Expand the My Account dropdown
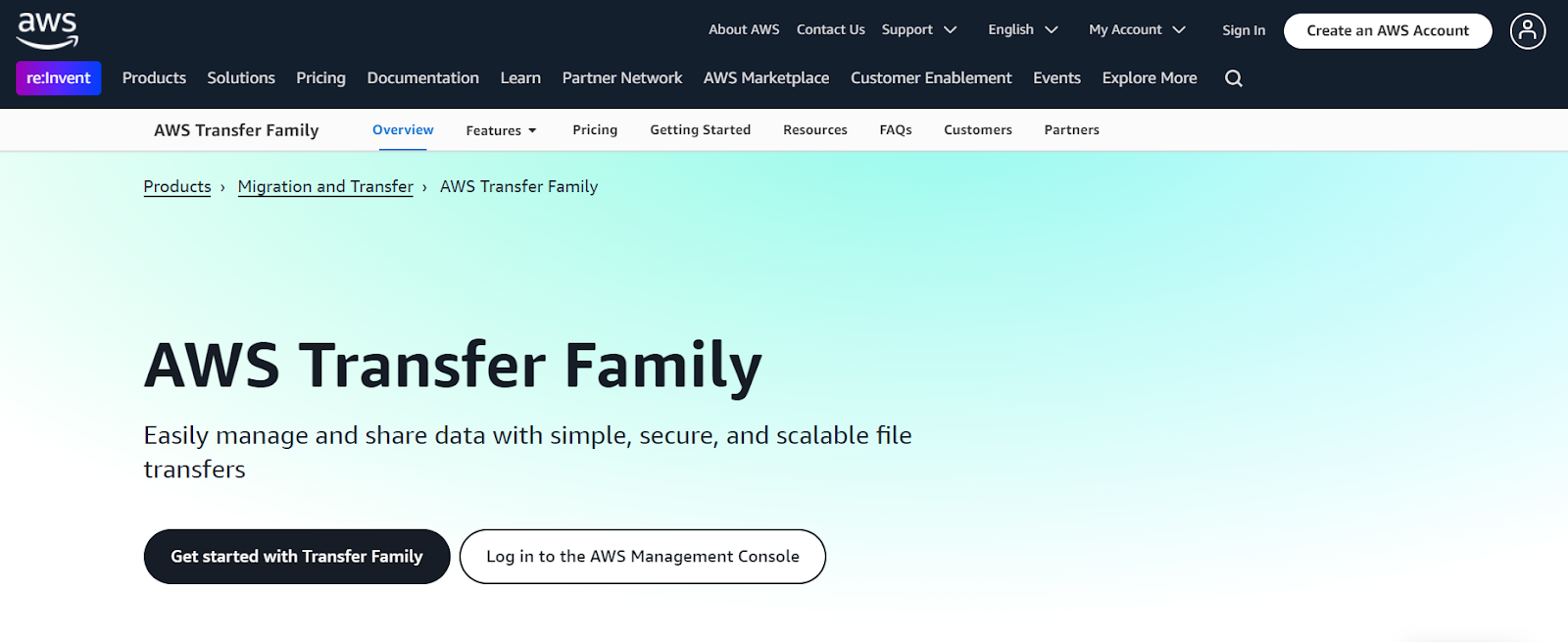 [1138, 29]
